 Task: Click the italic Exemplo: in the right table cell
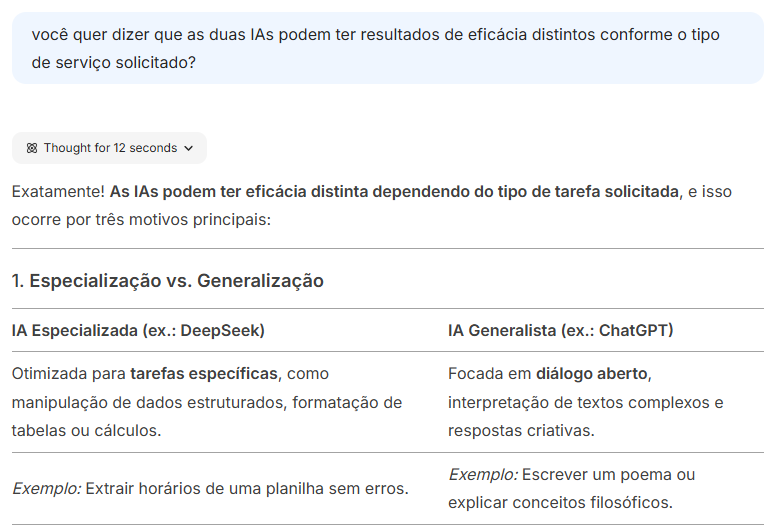point(482,474)
